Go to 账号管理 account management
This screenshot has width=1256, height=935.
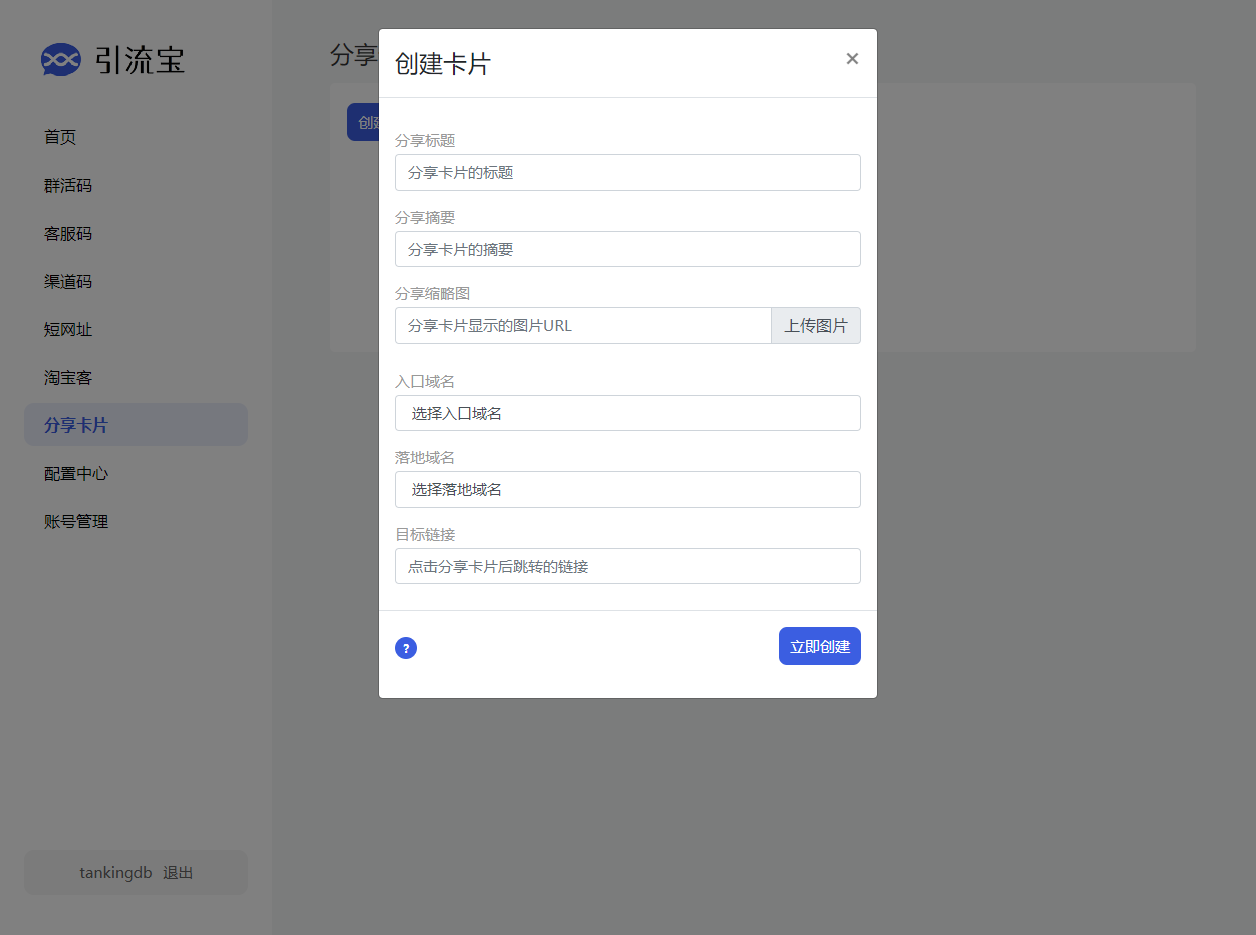[x=76, y=521]
